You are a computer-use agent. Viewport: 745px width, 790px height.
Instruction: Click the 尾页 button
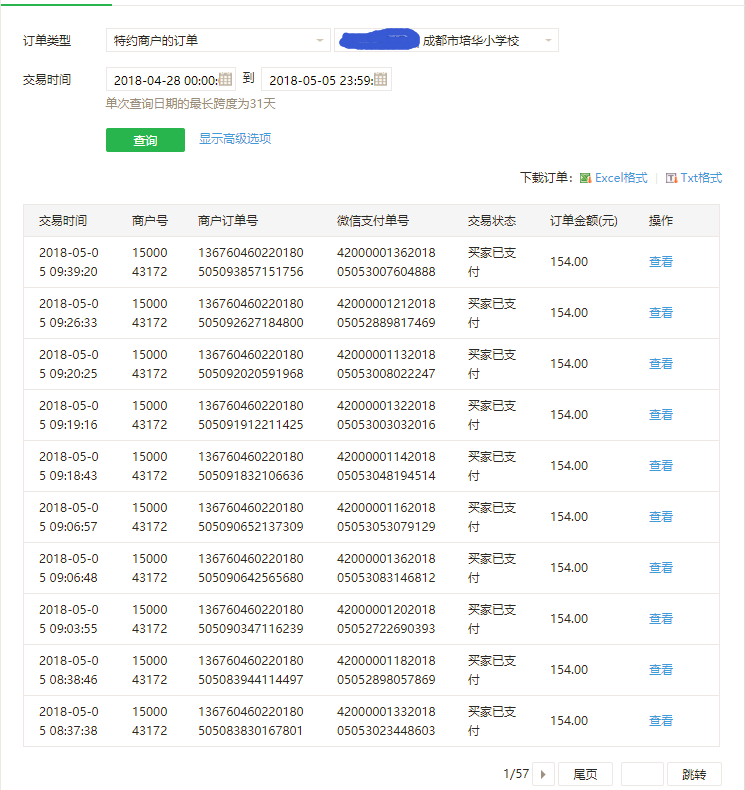tap(585, 774)
